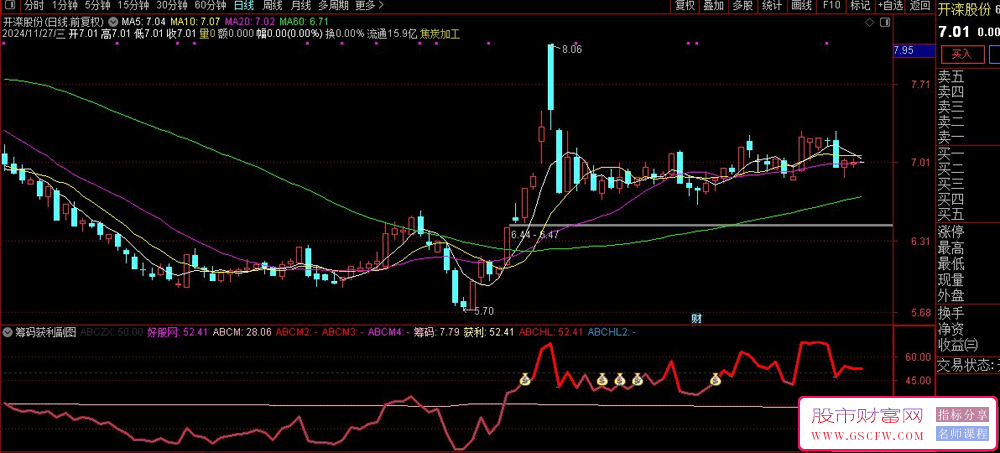Open the 多周期 multi-period view

point(334,6)
